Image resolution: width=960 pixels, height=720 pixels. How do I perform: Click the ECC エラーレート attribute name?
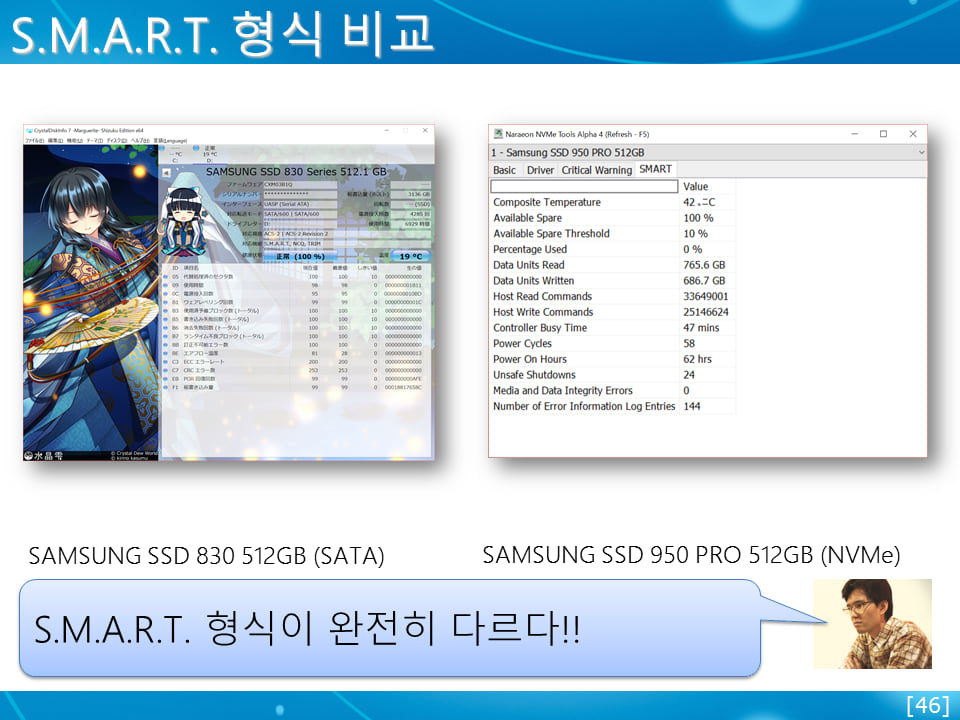coord(204,362)
